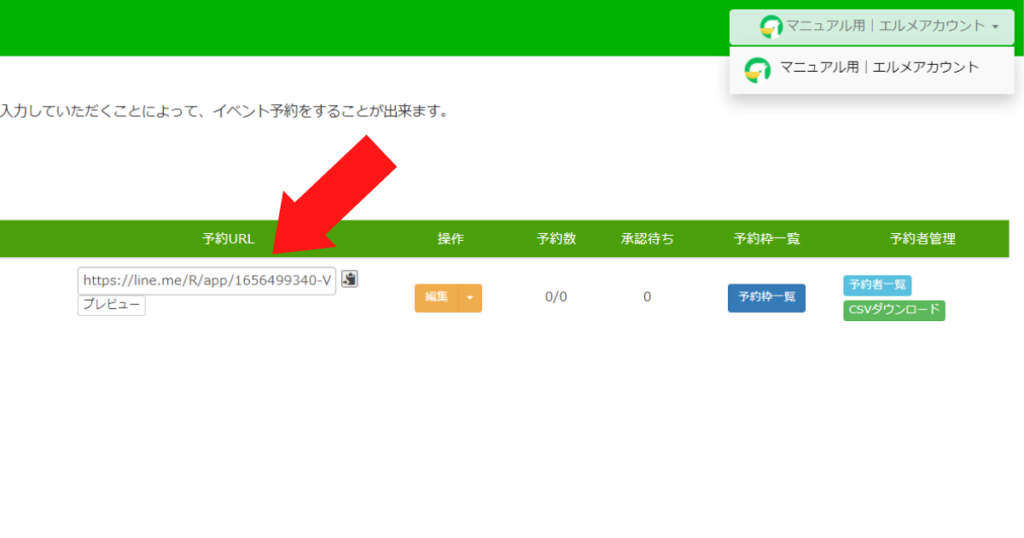Click the CSVダウンロード button
The height and width of the screenshot is (538, 1024).
click(894, 310)
